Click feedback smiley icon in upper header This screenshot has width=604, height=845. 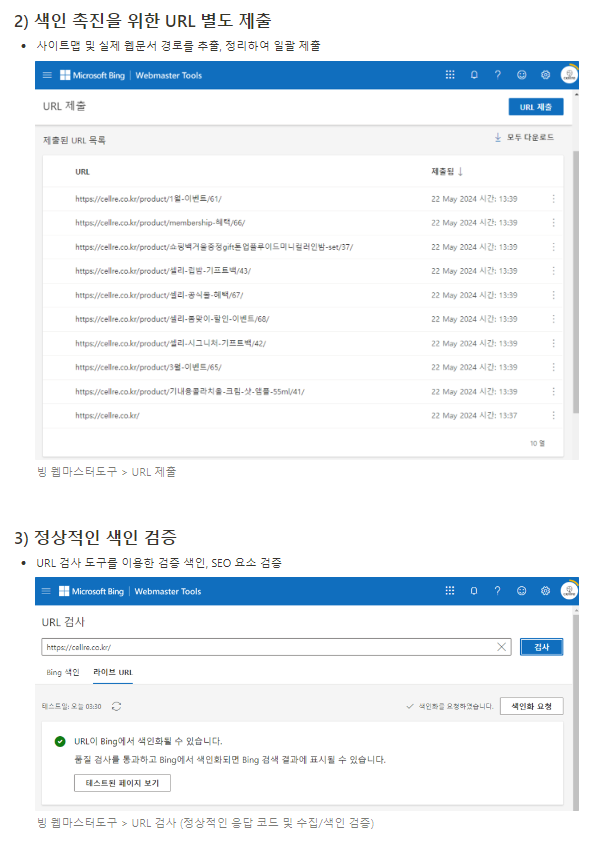tap(522, 75)
